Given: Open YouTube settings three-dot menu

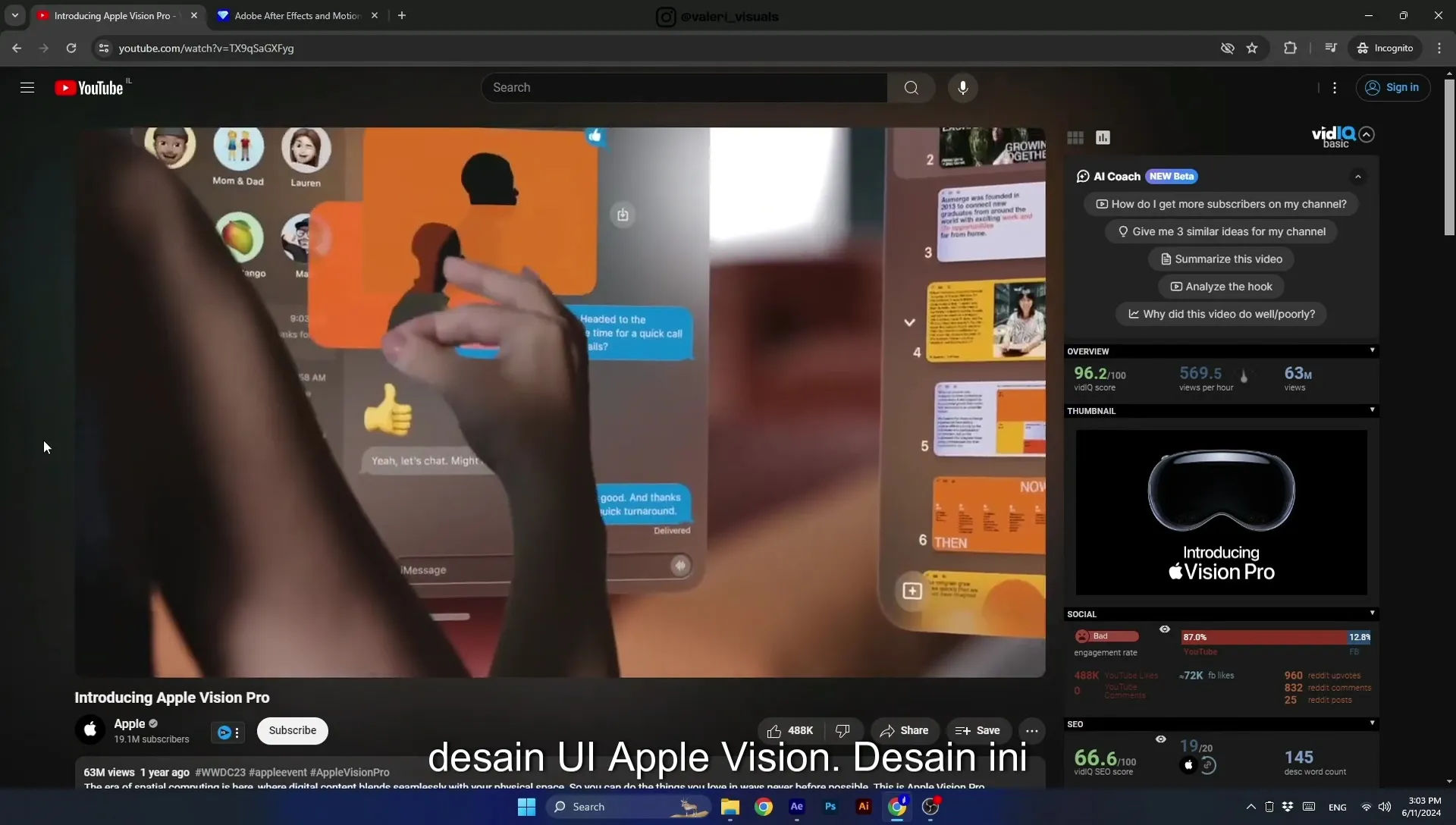Looking at the screenshot, I should tap(1335, 88).
